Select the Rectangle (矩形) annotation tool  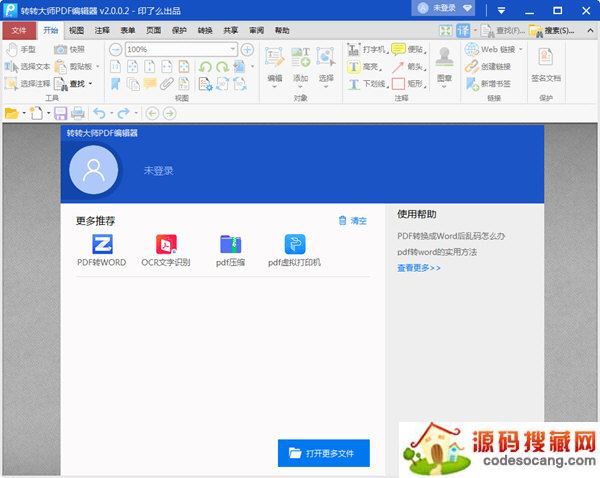coord(408,84)
